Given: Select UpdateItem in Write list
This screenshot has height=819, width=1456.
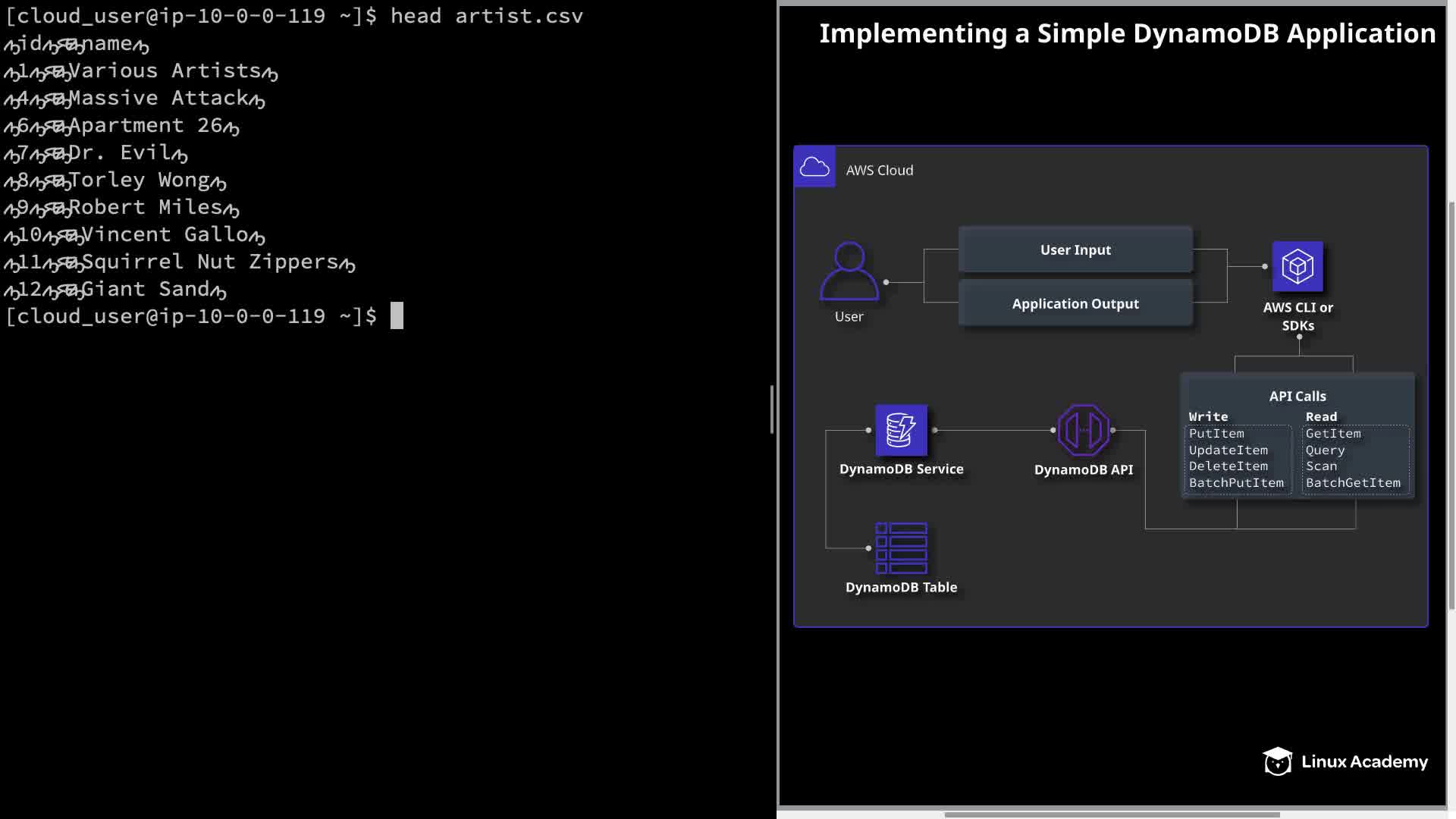Looking at the screenshot, I should click(x=1228, y=450).
